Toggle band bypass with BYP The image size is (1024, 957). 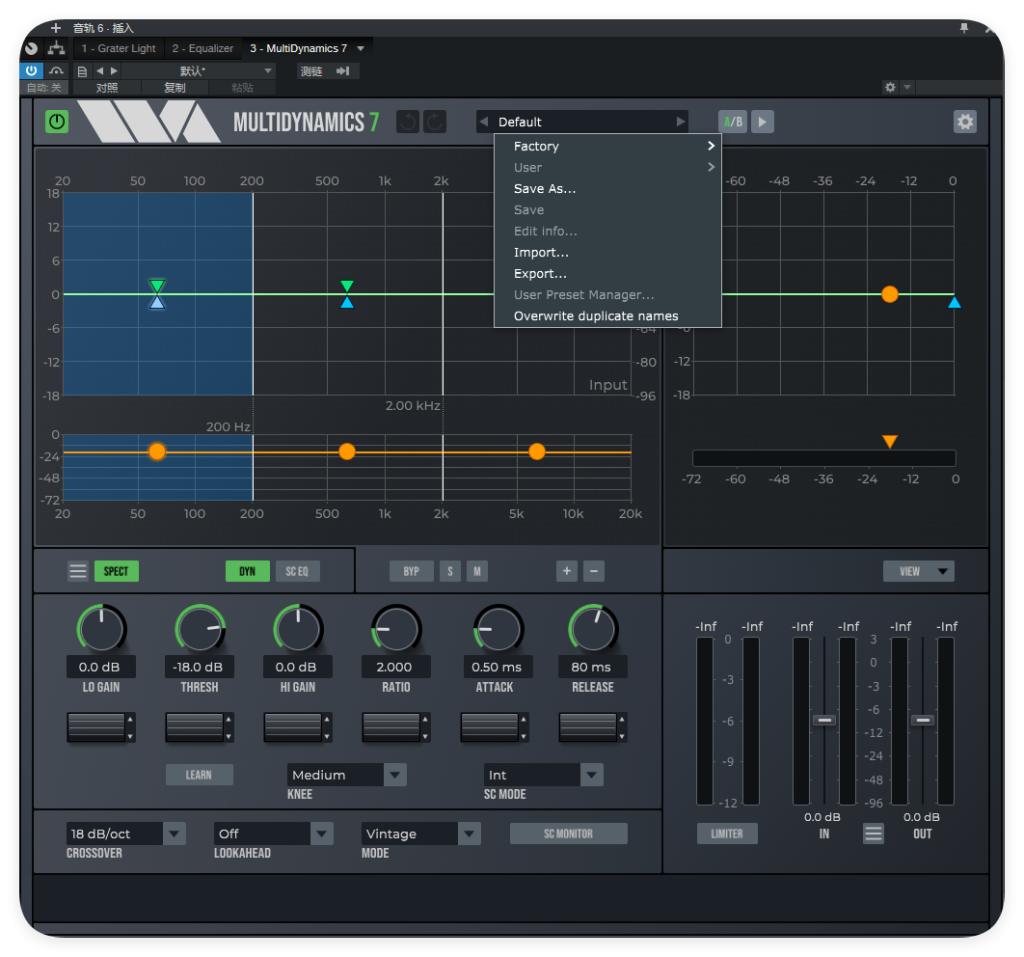(x=411, y=571)
